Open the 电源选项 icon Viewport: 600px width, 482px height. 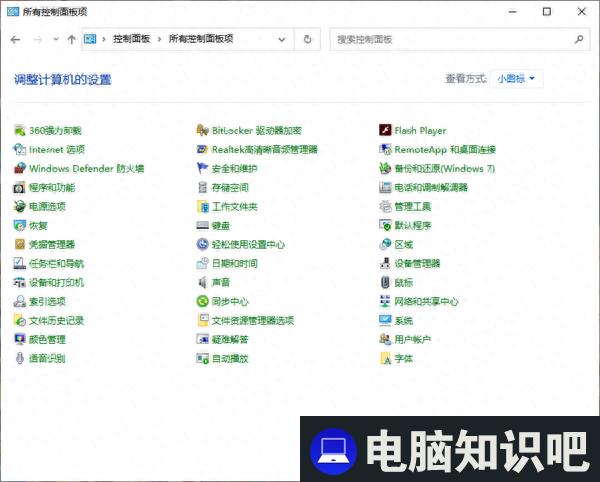point(20,206)
